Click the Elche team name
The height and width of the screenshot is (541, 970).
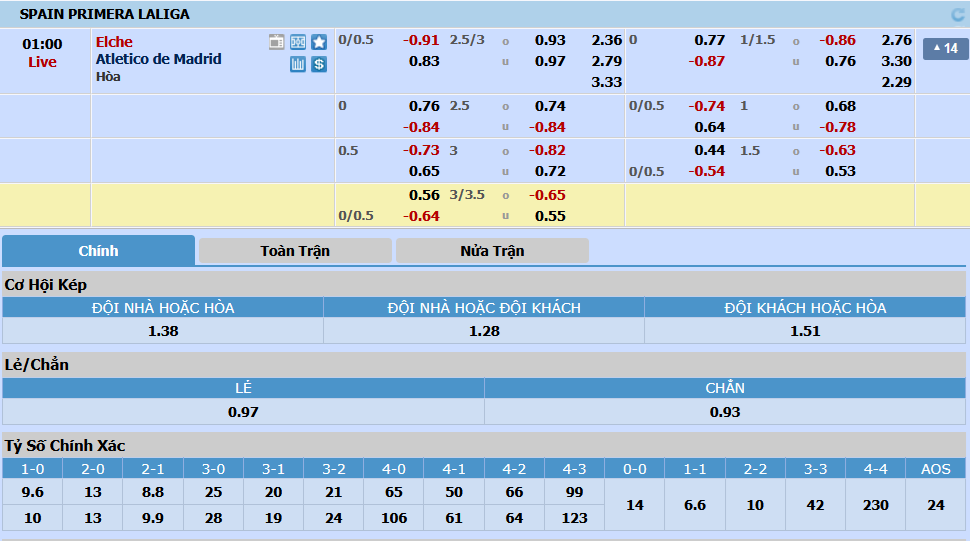point(114,42)
